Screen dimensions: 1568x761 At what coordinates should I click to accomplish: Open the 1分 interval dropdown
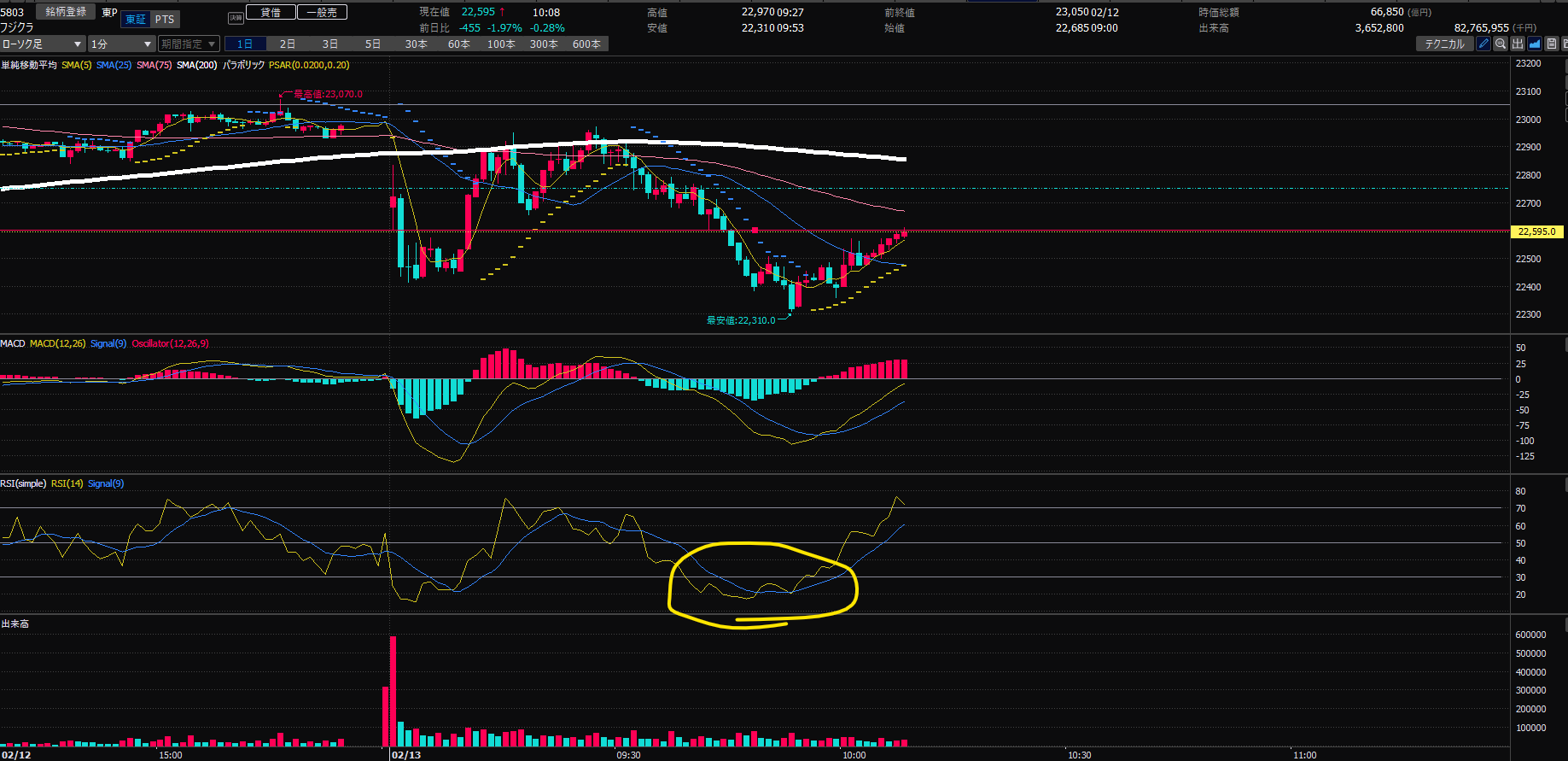(121, 44)
